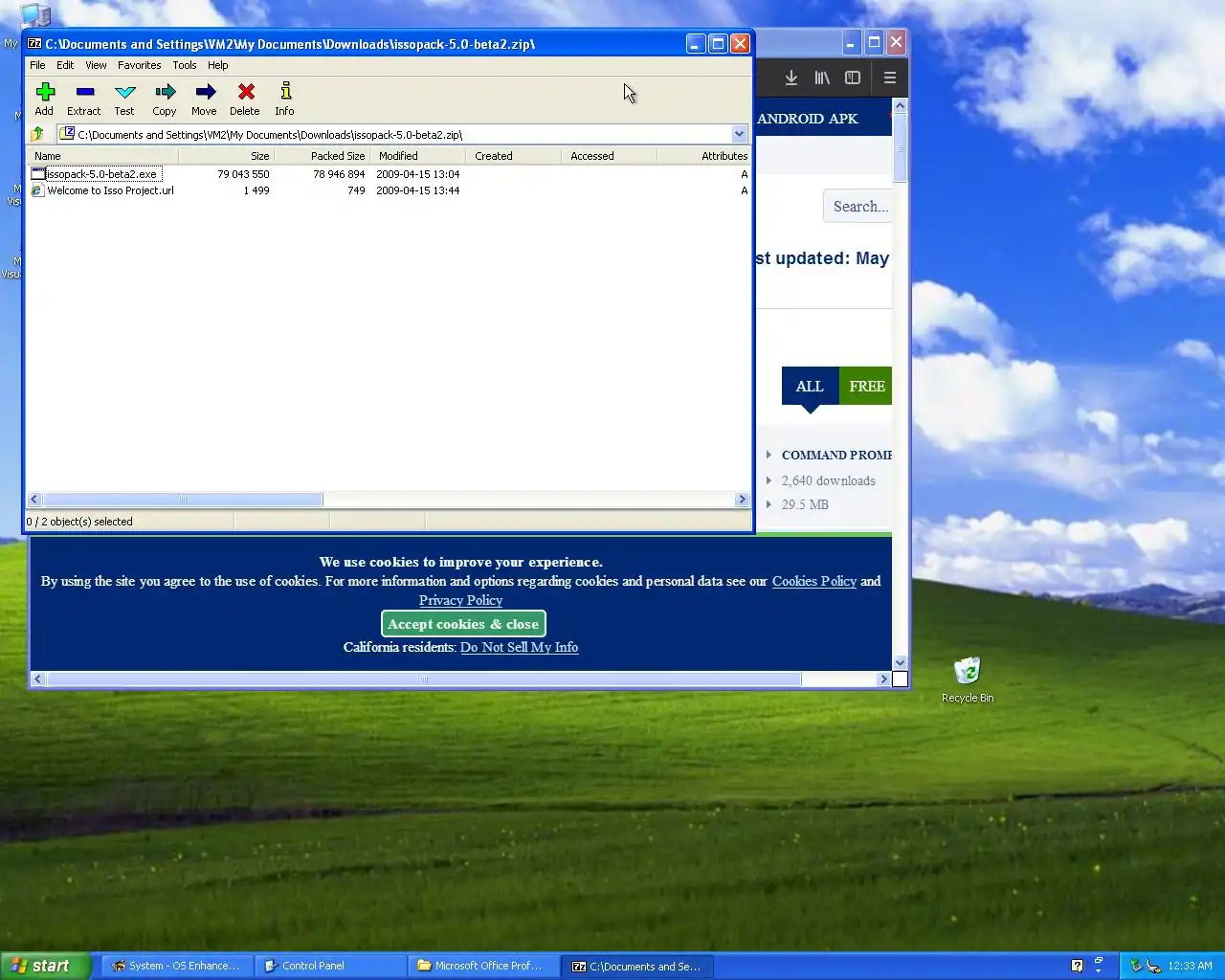Open the Privacy Policy link
1225x980 pixels.
tap(460, 600)
